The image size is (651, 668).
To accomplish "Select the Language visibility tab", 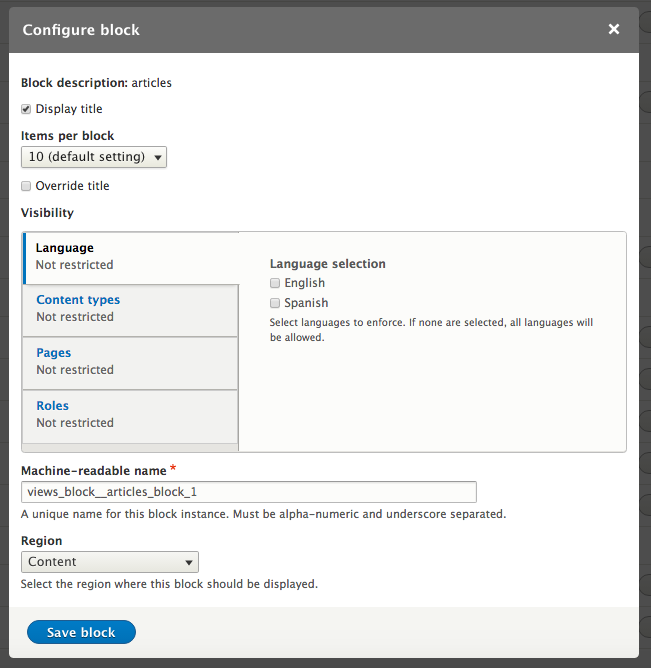I will click(65, 248).
